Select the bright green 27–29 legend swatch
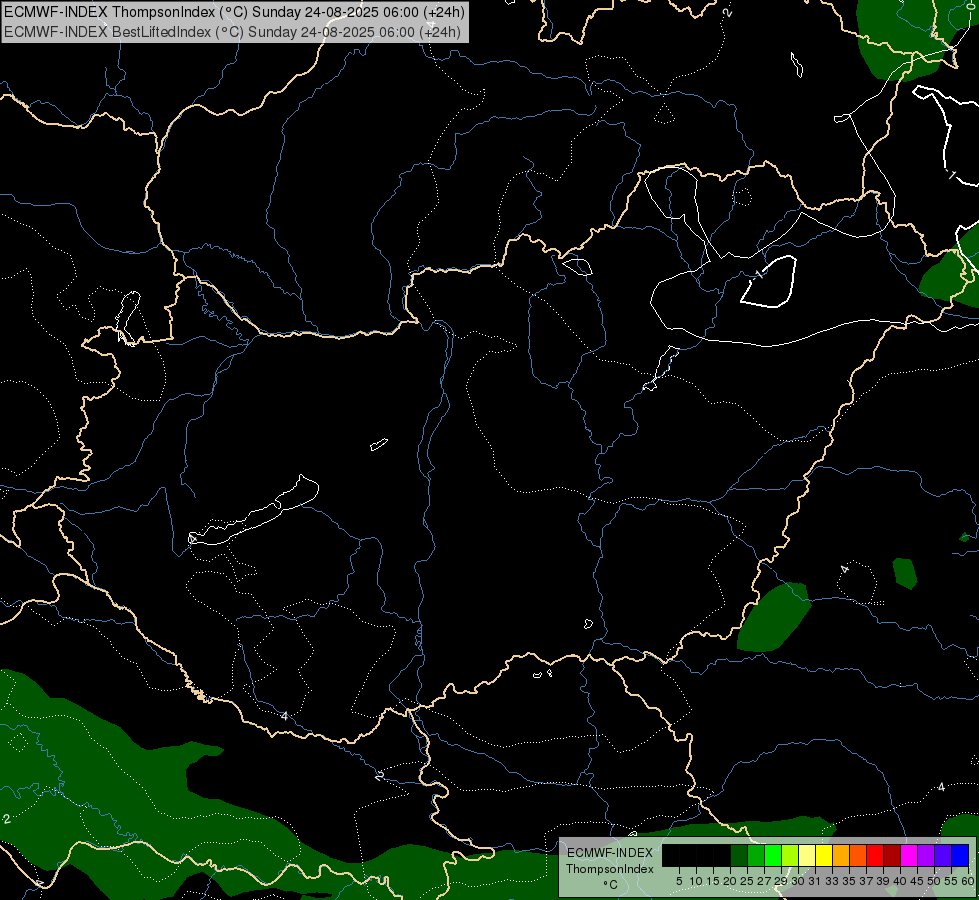The image size is (979, 900). point(773,855)
